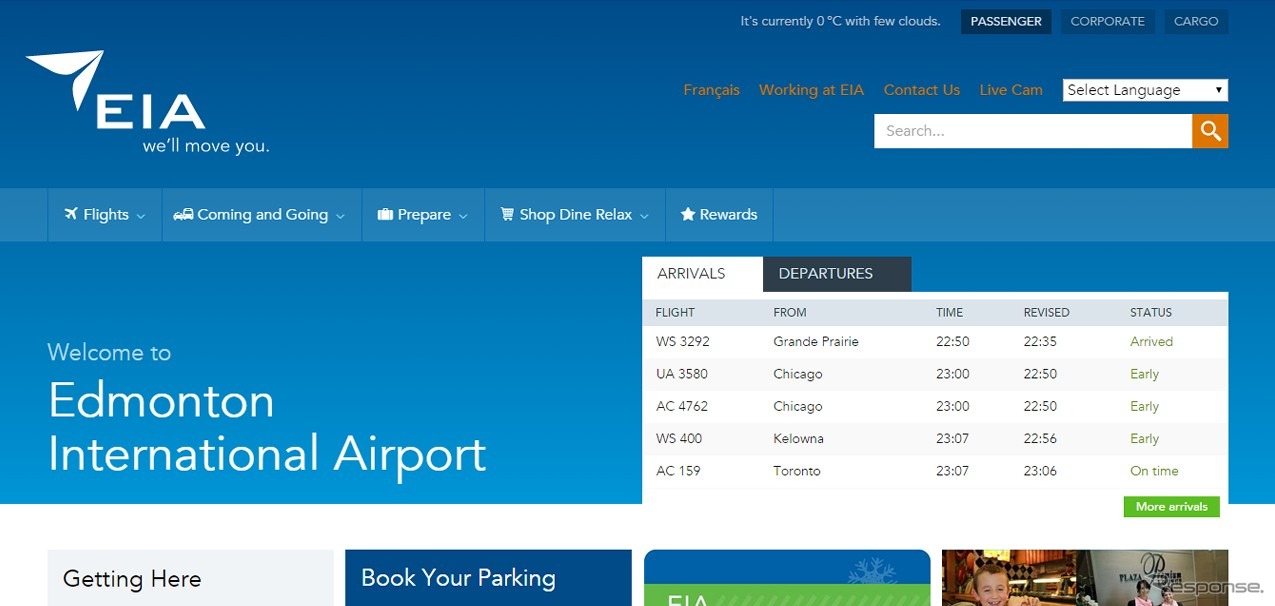The height and width of the screenshot is (606, 1275).
Task: Open the Rewards menu item
Action: pos(719,215)
